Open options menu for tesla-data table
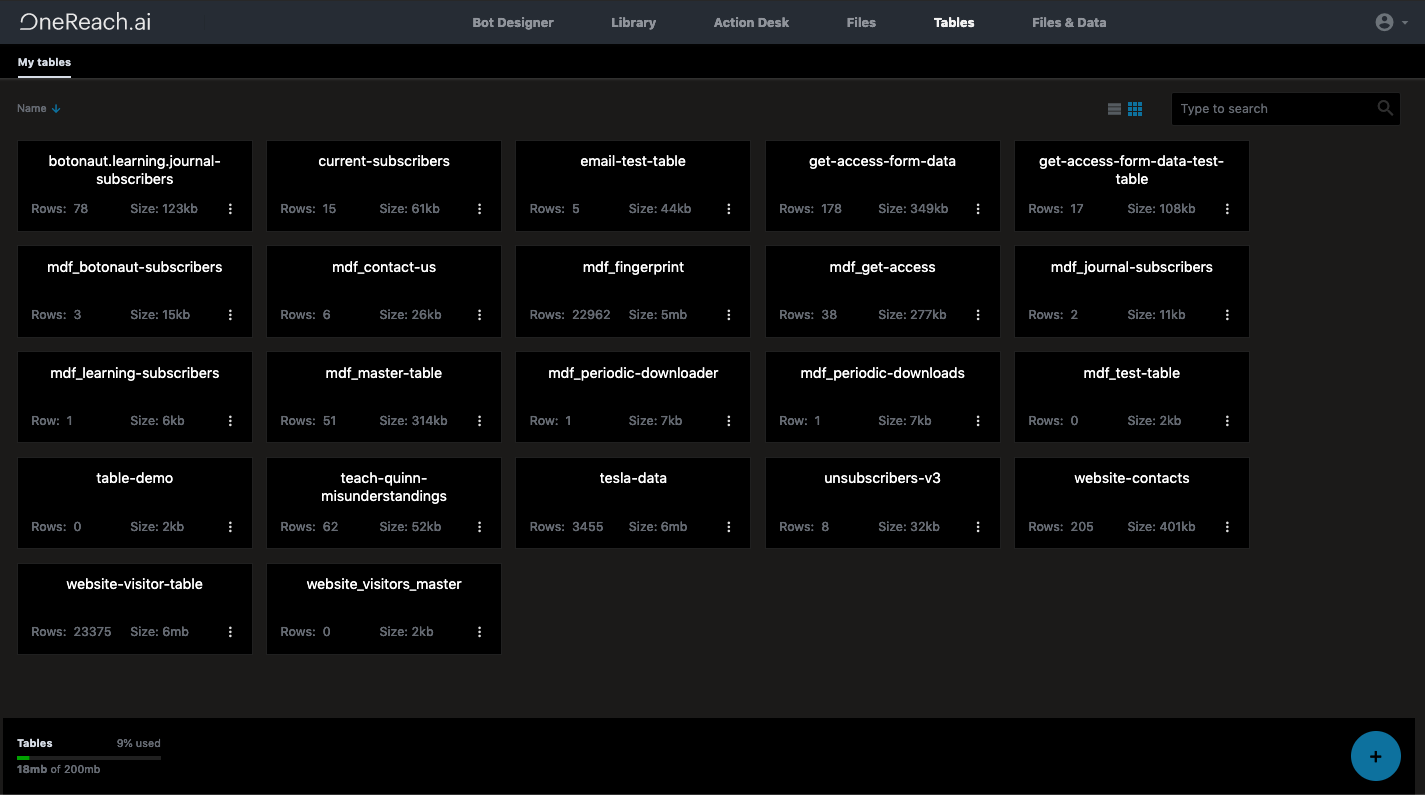This screenshot has height=795, width=1425. click(728, 526)
